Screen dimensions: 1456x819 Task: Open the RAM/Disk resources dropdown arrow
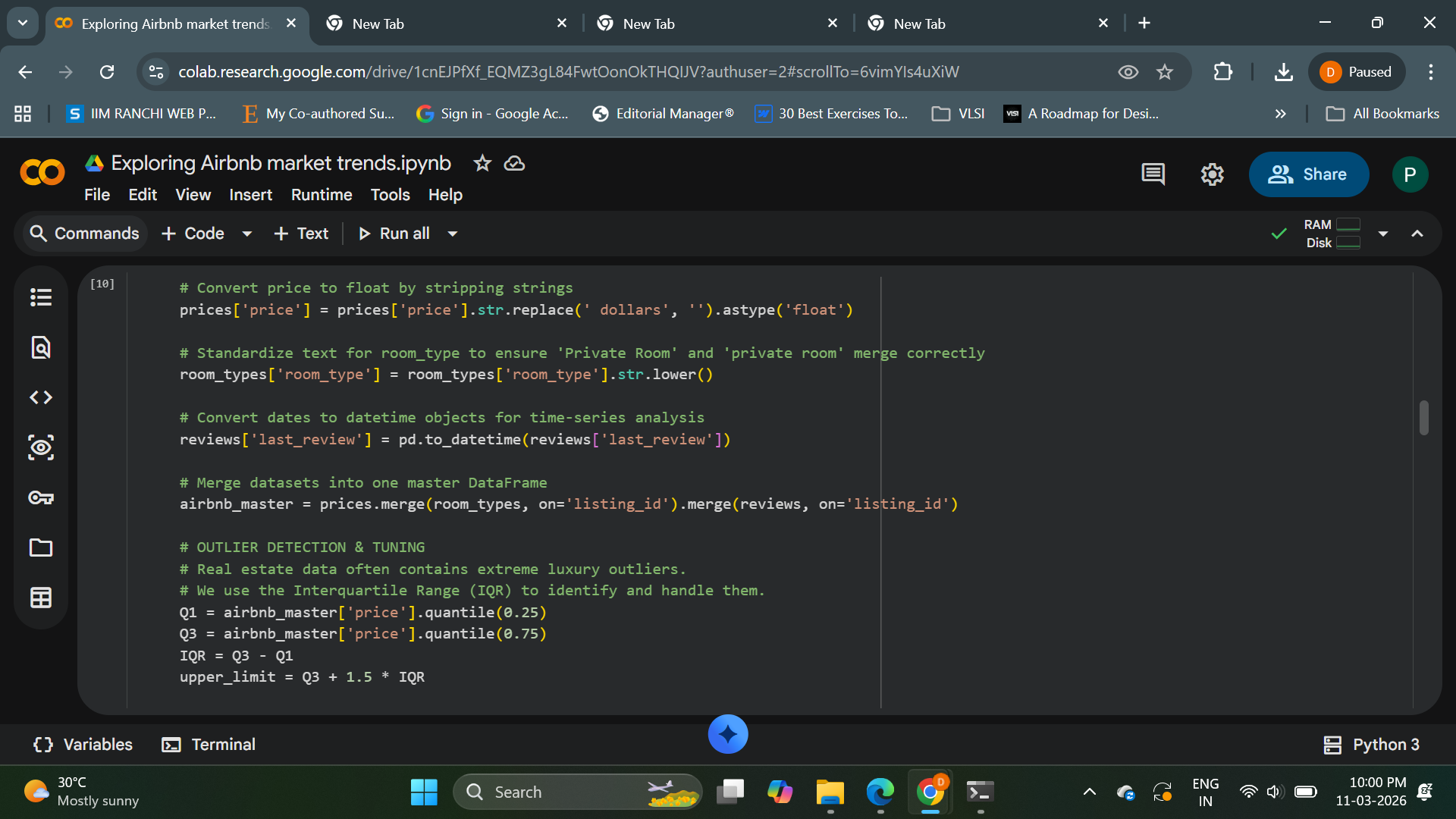click(x=1383, y=234)
